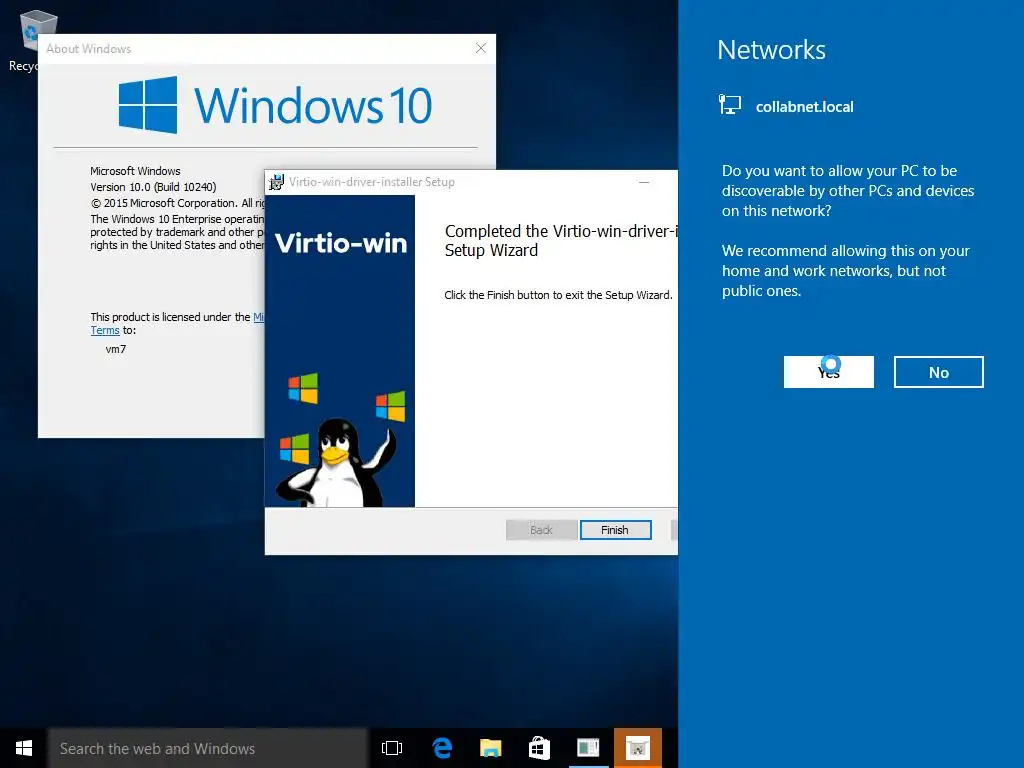This screenshot has height=768, width=1024.
Task: Click the collabnet.local network name
Action: [805, 107]
